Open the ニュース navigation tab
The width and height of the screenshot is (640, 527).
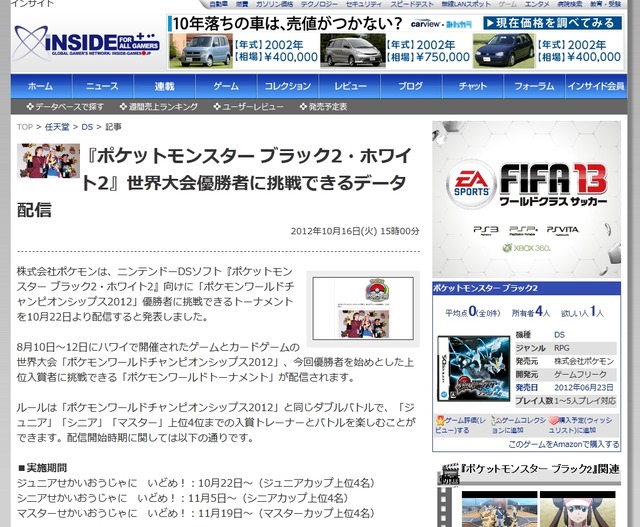coord(102,86)
